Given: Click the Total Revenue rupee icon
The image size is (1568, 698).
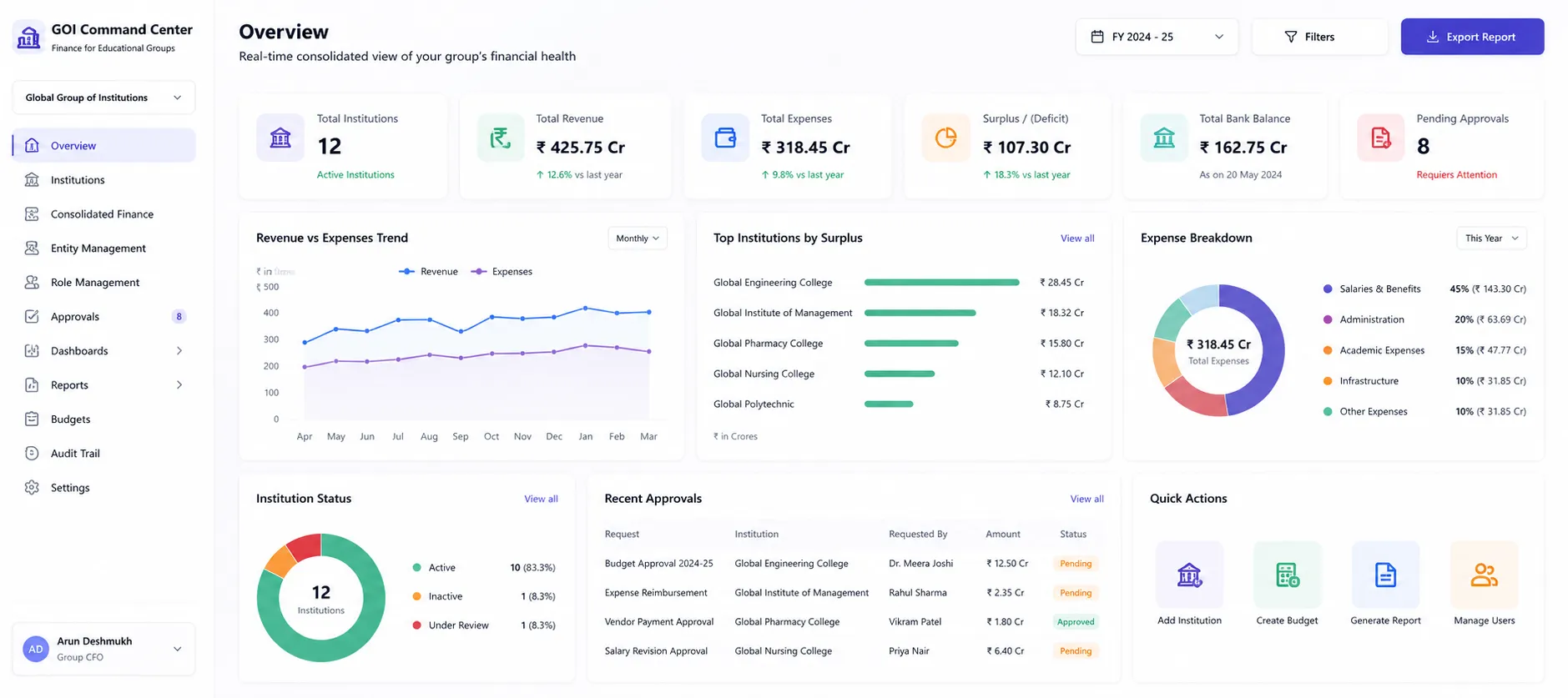Looking at the screenshot, I should point(501,138).
